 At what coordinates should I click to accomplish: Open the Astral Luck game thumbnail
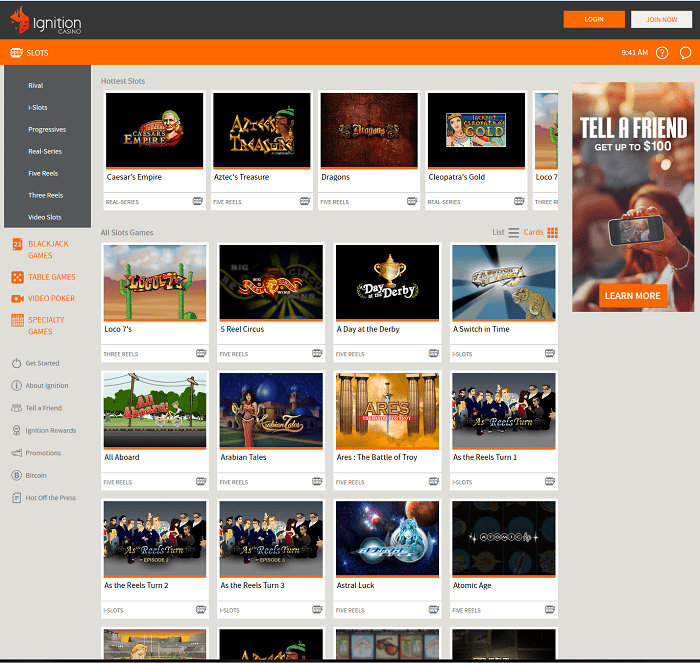point(388,538)
